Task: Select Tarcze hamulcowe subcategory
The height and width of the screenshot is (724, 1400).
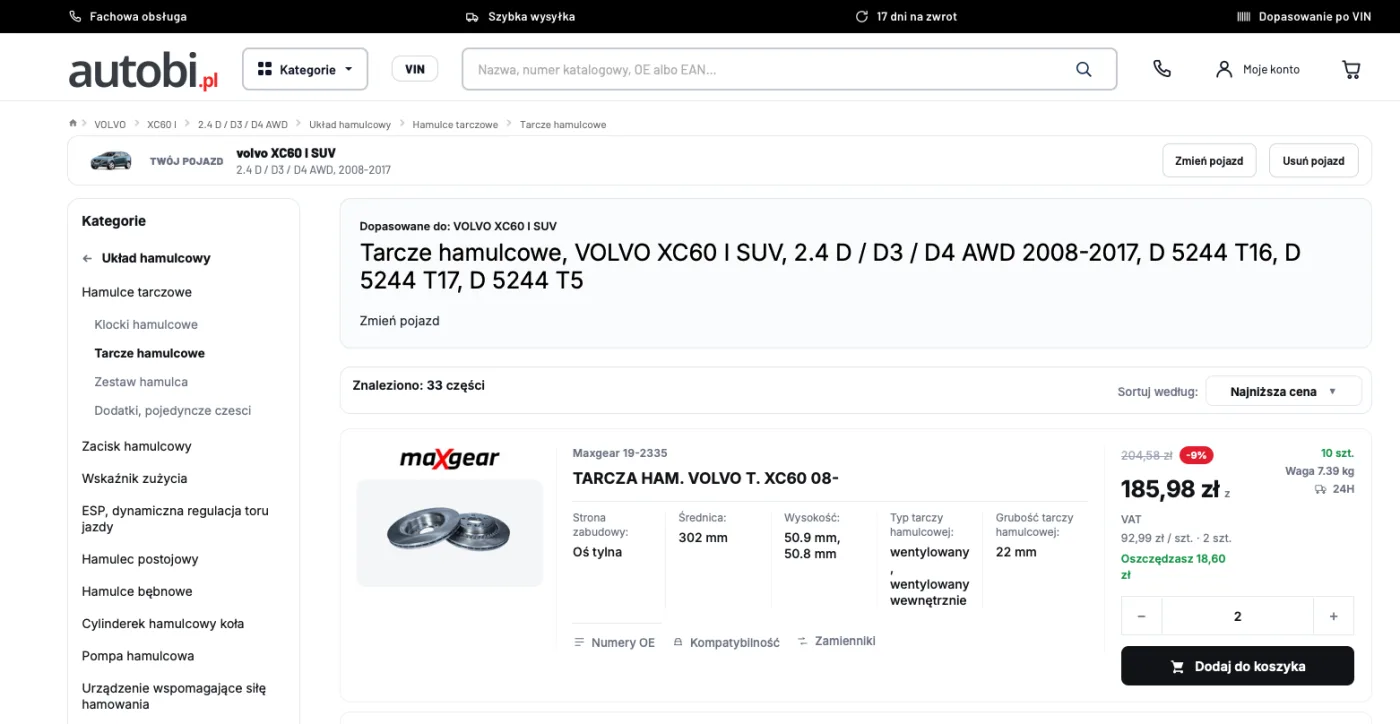Action: pyautogui.click(x=150, y=353)
